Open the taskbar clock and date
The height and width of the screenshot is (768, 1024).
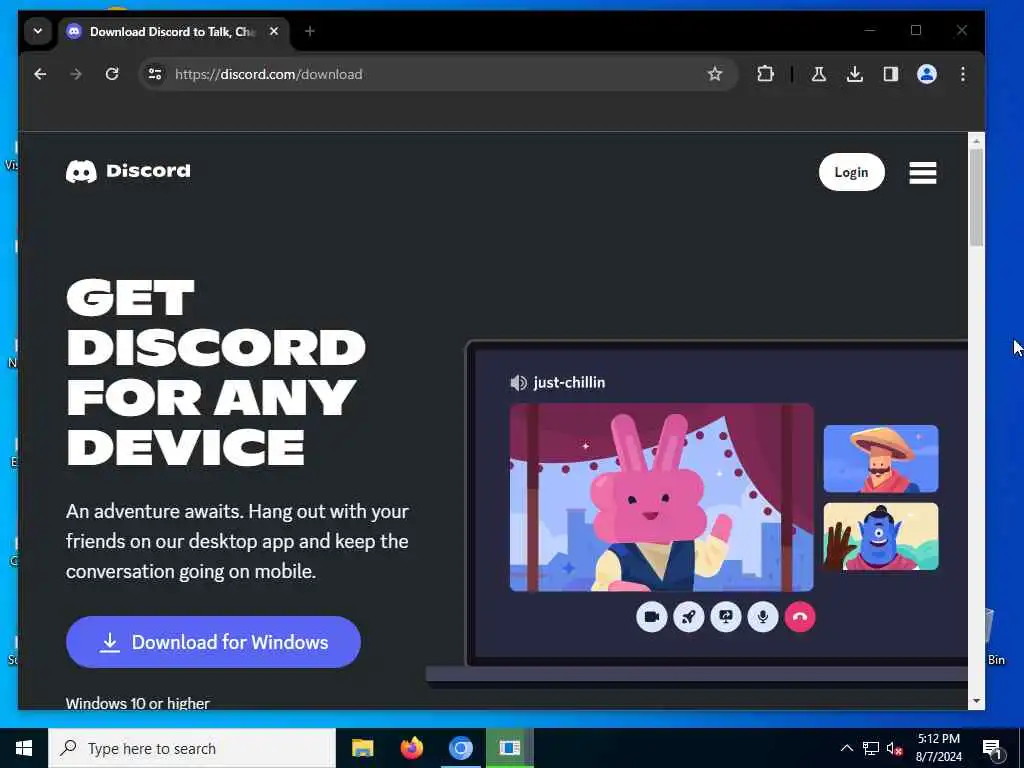(x=938, y=748)
